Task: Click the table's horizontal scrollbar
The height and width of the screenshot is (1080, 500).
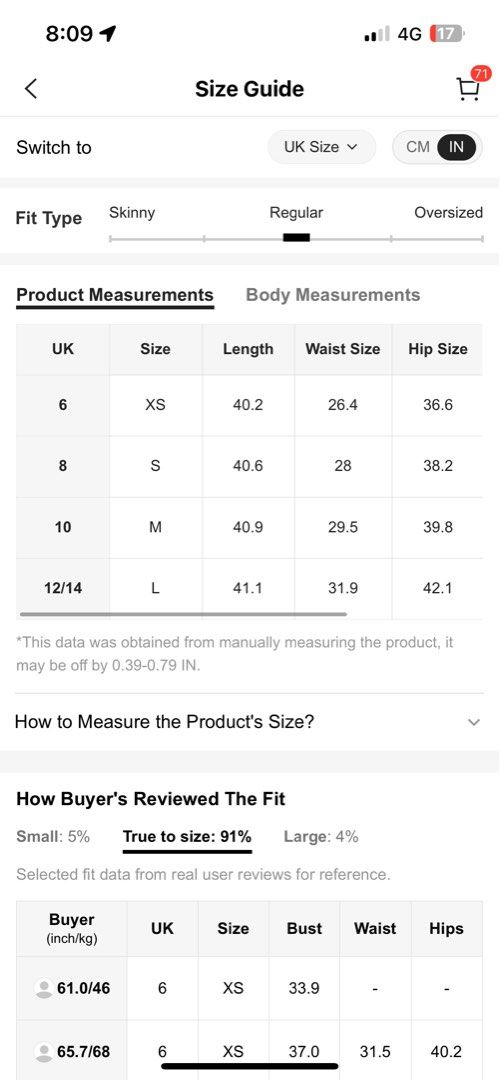Action: [x=183, y=613]
